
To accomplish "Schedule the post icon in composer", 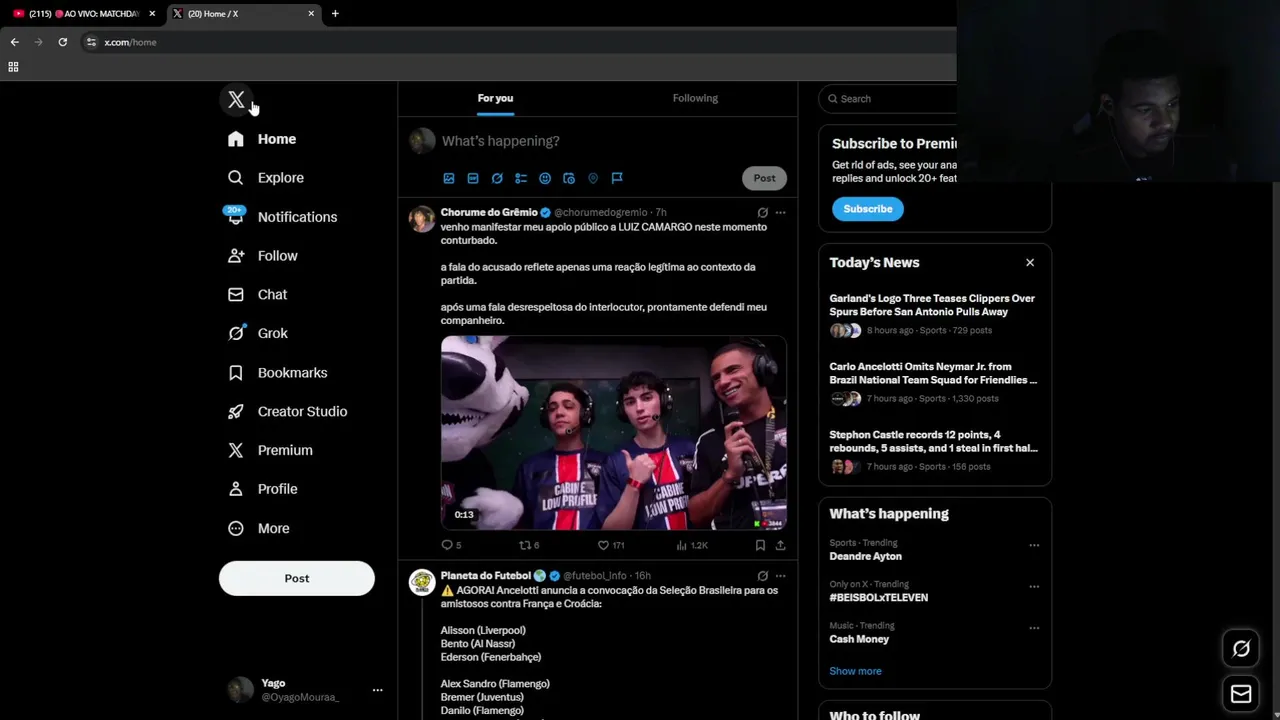I will point(569,178).
